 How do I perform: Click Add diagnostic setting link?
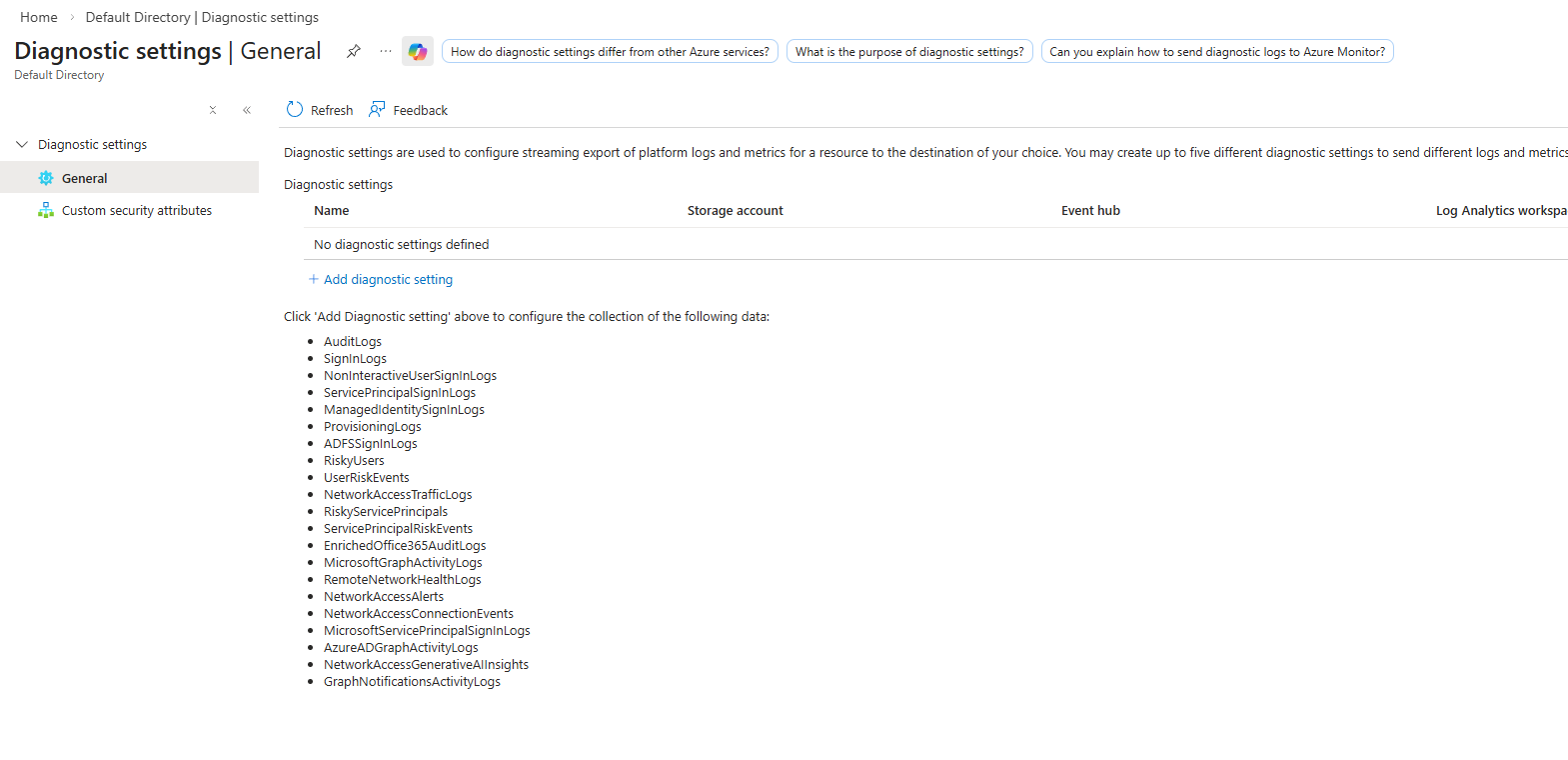click(388, 279)
